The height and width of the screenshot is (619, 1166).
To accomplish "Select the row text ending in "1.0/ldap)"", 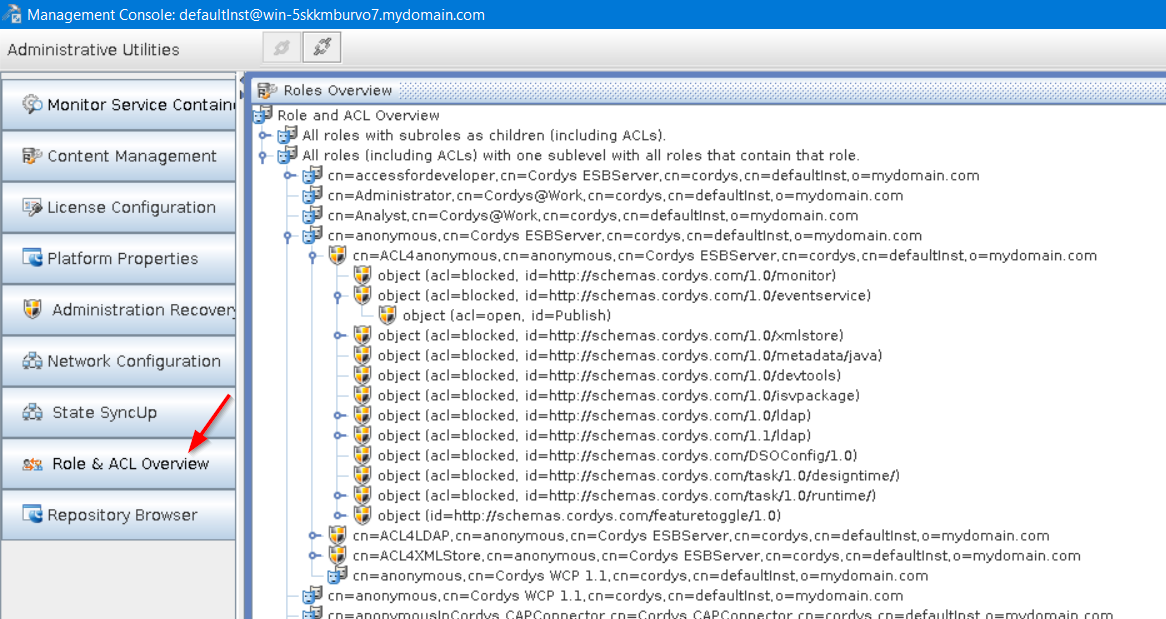I will (594, 416).
